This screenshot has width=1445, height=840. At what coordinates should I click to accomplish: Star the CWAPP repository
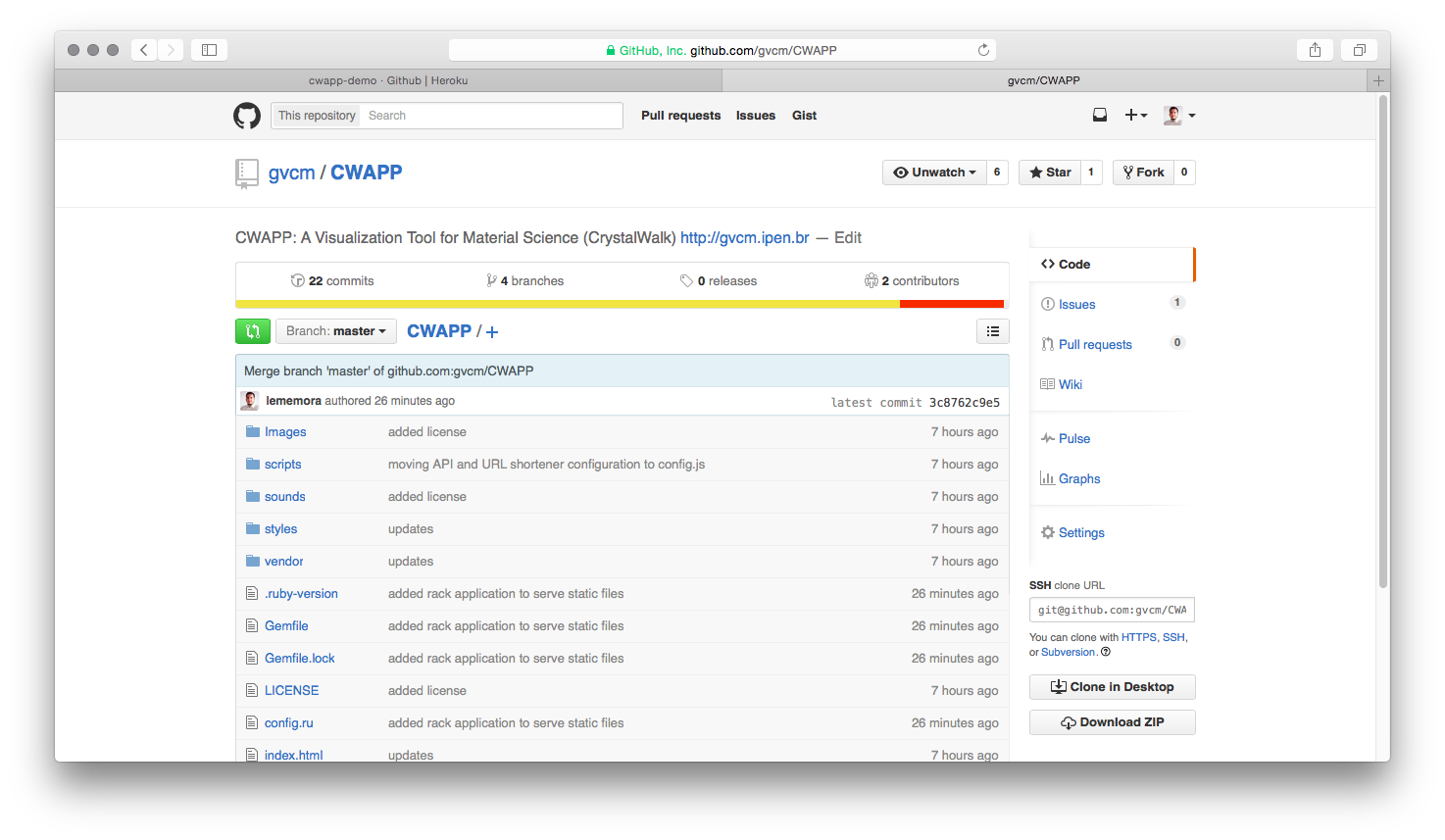1050,173
